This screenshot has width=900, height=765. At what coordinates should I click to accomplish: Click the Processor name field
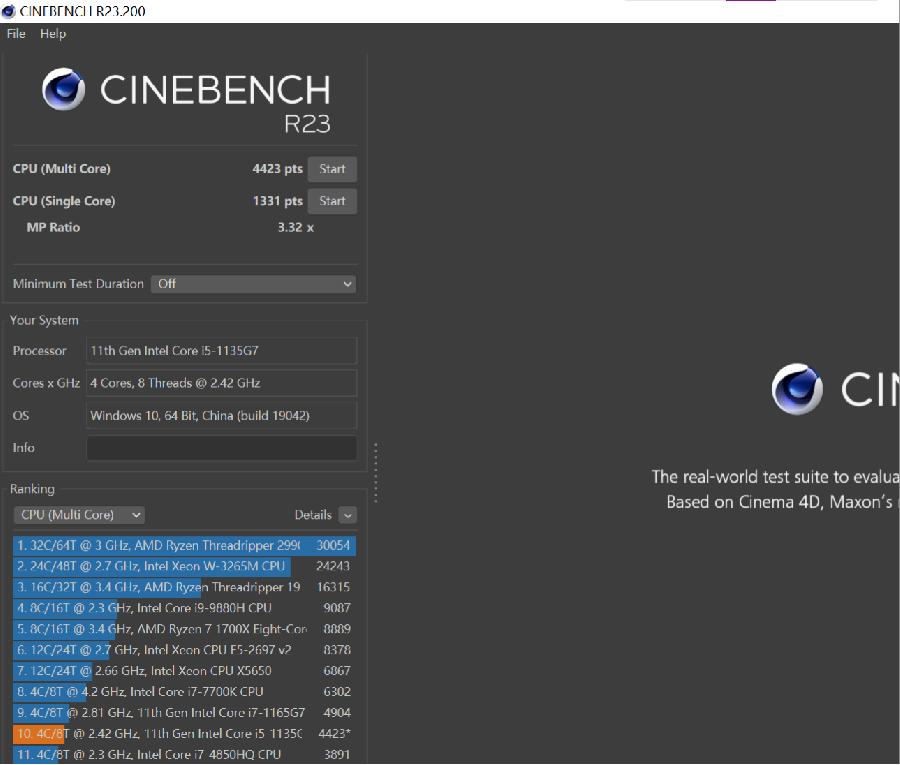[x=221, y=351]
